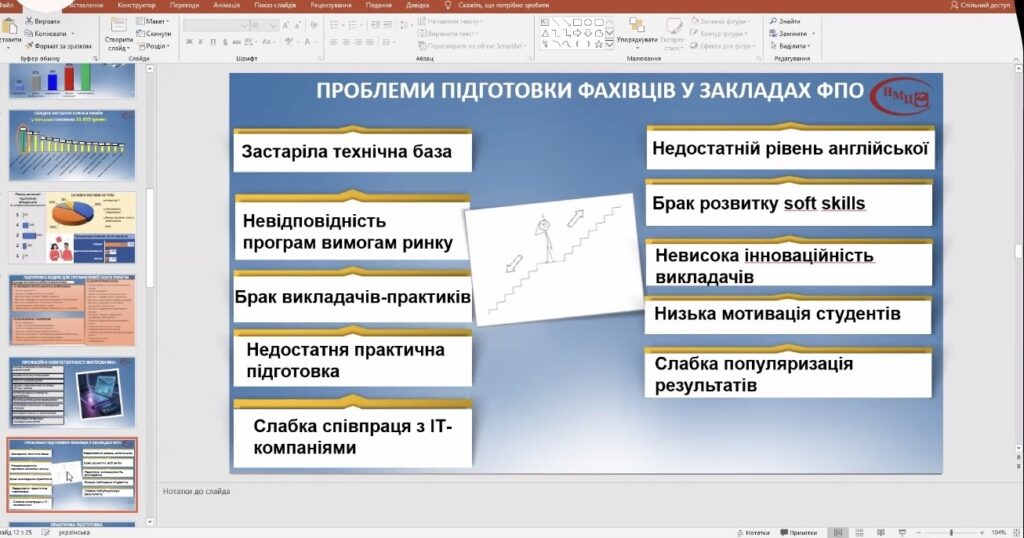Toggle Slide Sorter view in status bar

(x=859, y=532)
